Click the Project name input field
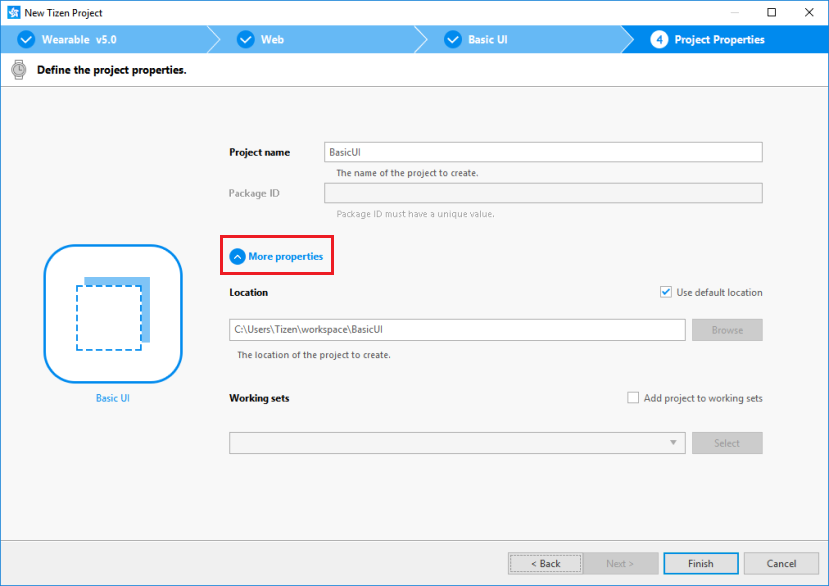829x586 pixels. point(543,152)
